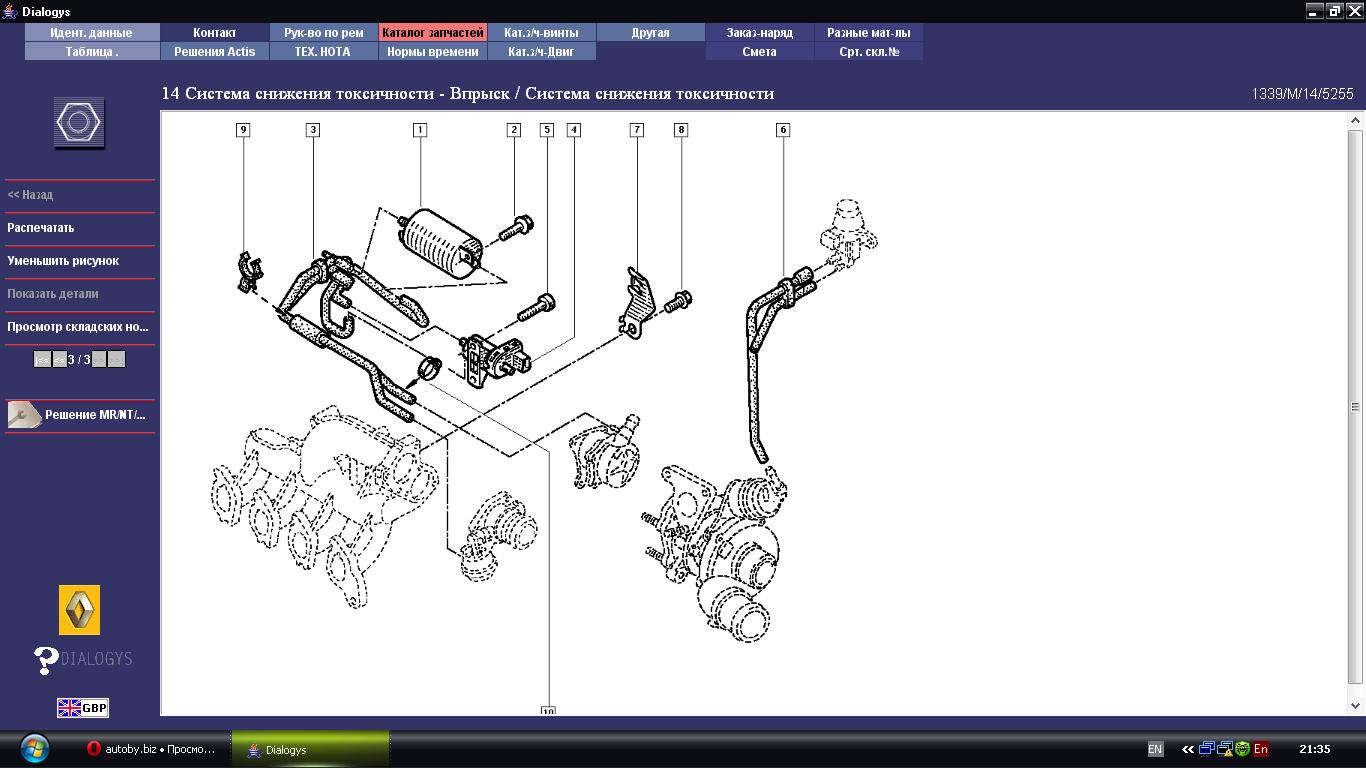Screen dimensions: 1366x768
Task: Click reference code 1339/M/14/5255
Action: tap(1302, 94)
